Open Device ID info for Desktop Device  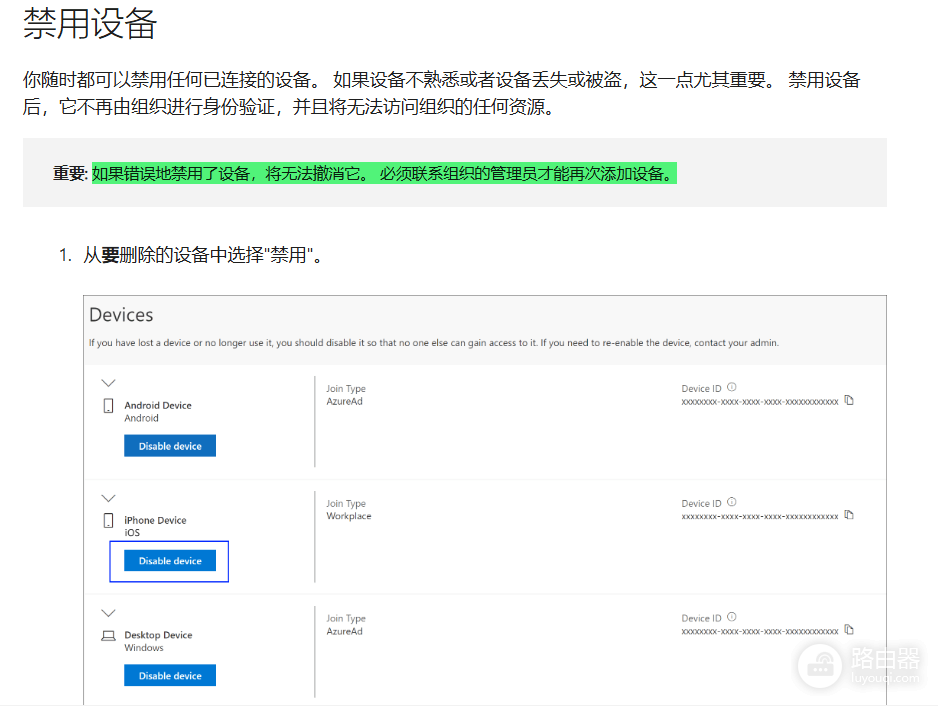[732, 617]
